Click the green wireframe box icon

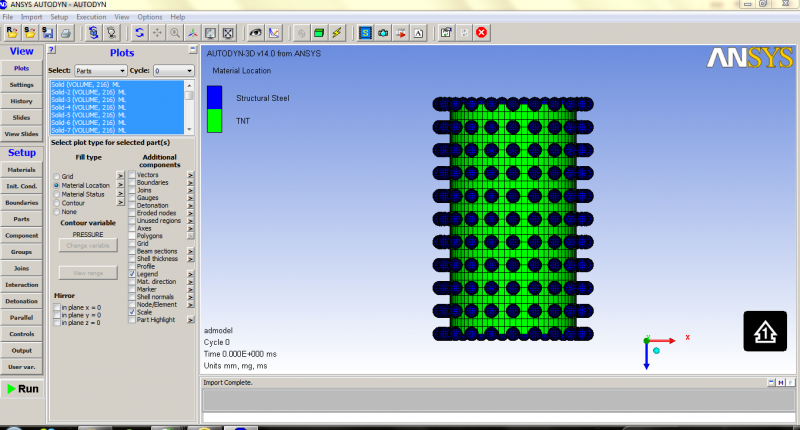[x=319, y=33]
